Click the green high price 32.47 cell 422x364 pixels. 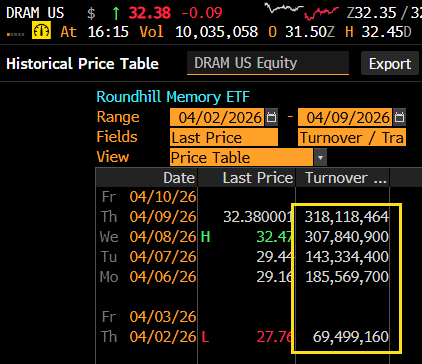[x=275, y=237]
